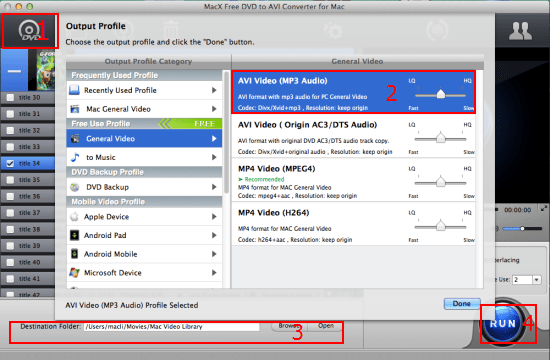The image size is (550, 360).
Task: Expand Android Mobile category arrow
Action: coord(214,254)
